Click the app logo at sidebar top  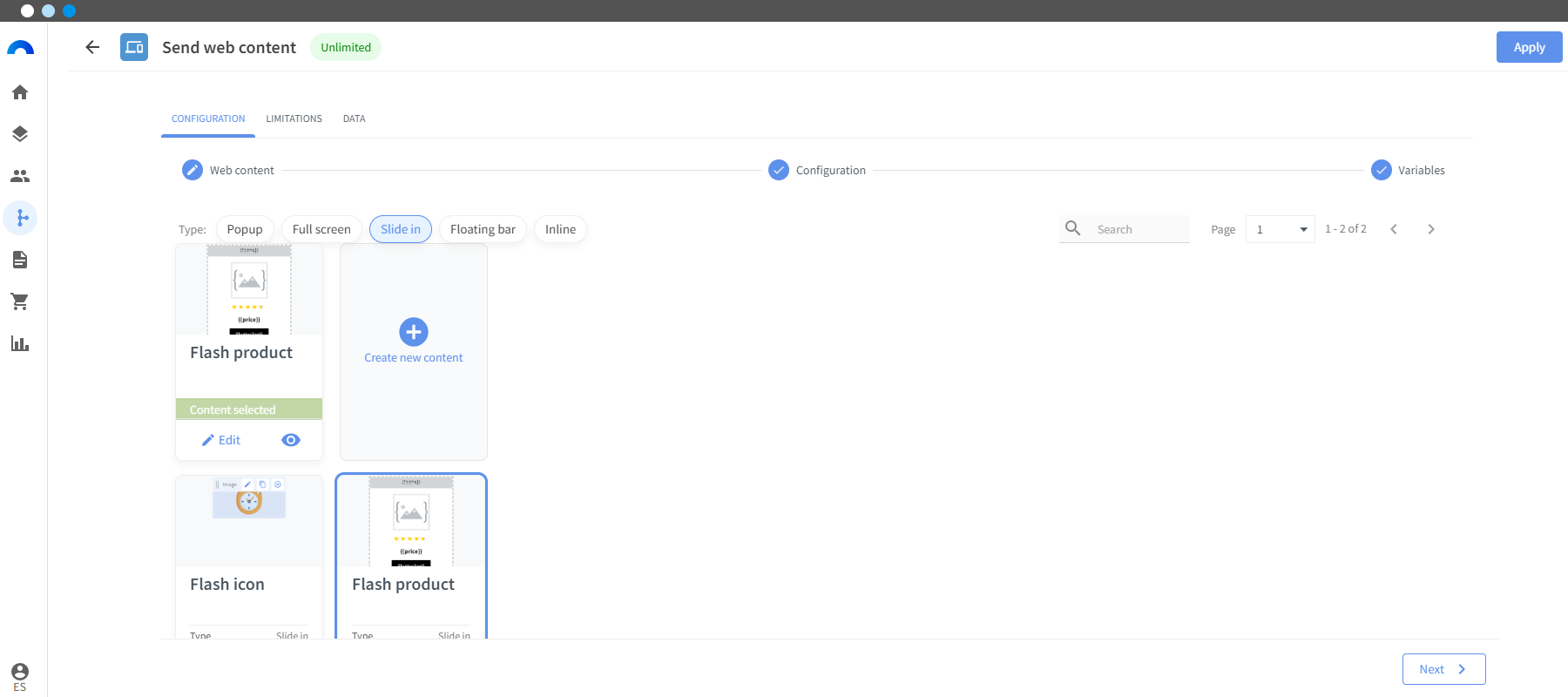20,48
